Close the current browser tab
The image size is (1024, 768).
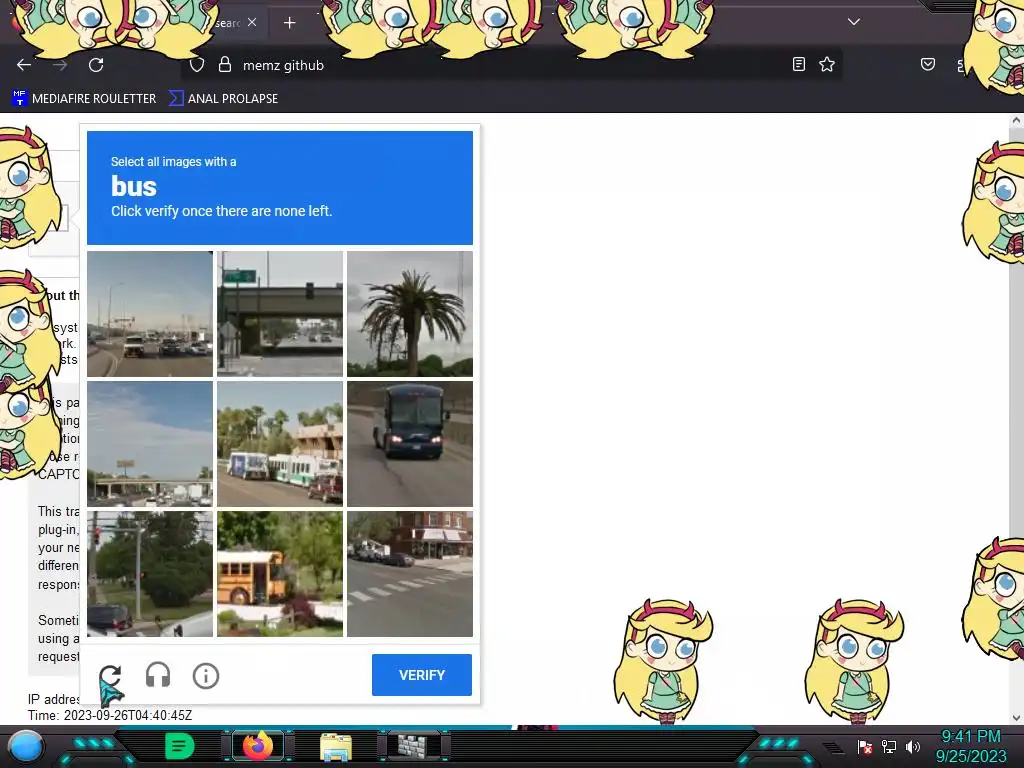(252, 22)
